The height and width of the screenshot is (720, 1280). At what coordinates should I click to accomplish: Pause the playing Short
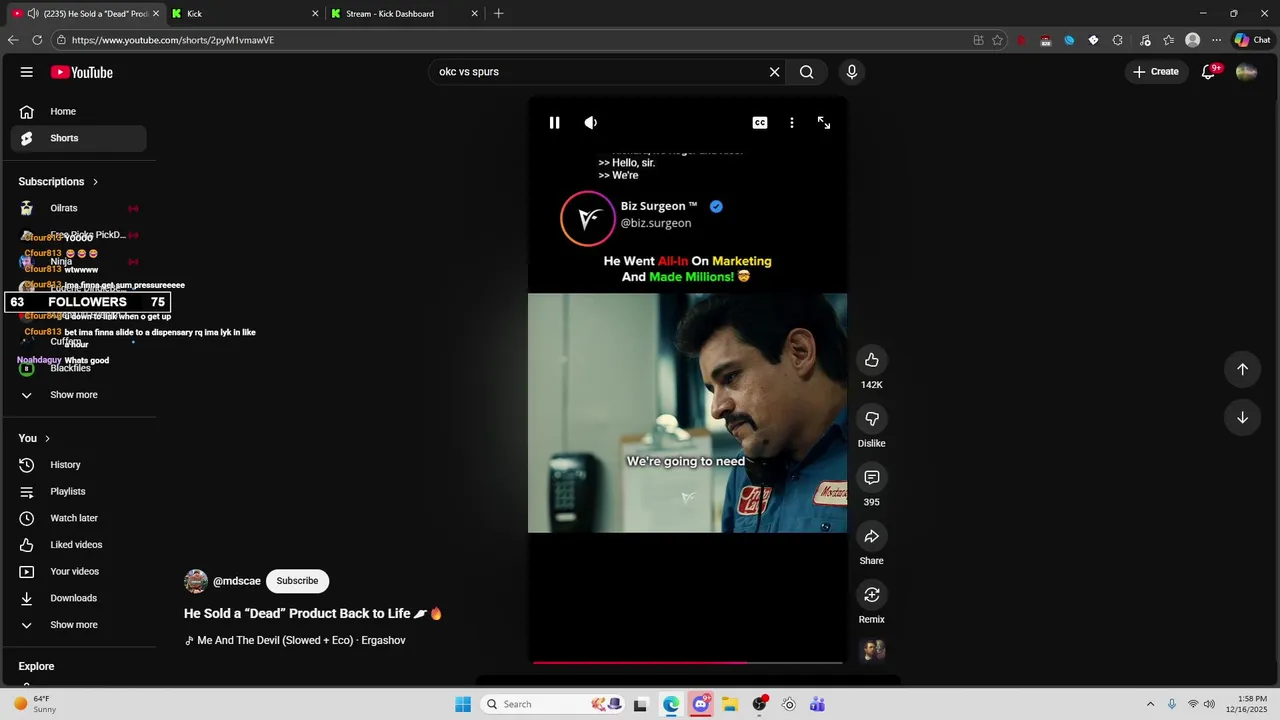(x=554, y=123)
